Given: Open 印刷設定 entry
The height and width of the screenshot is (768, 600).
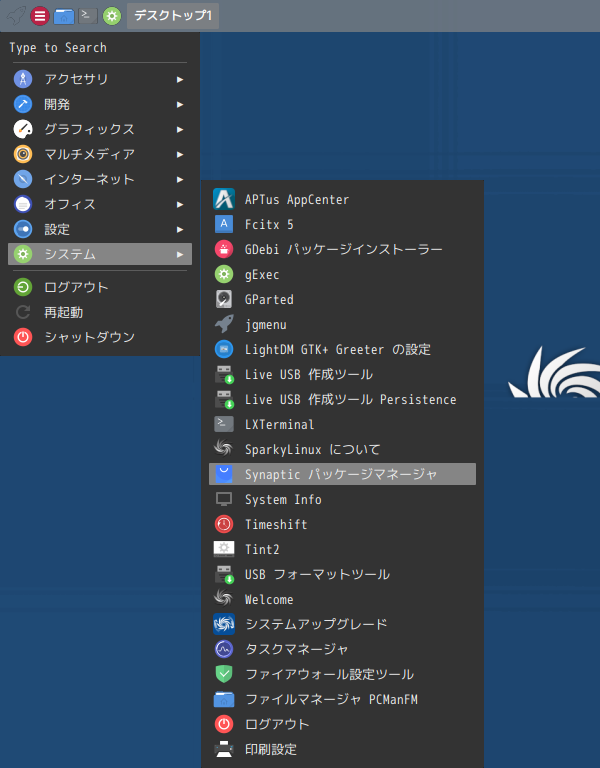Looking at the screenshot, I should click(342, 749).
